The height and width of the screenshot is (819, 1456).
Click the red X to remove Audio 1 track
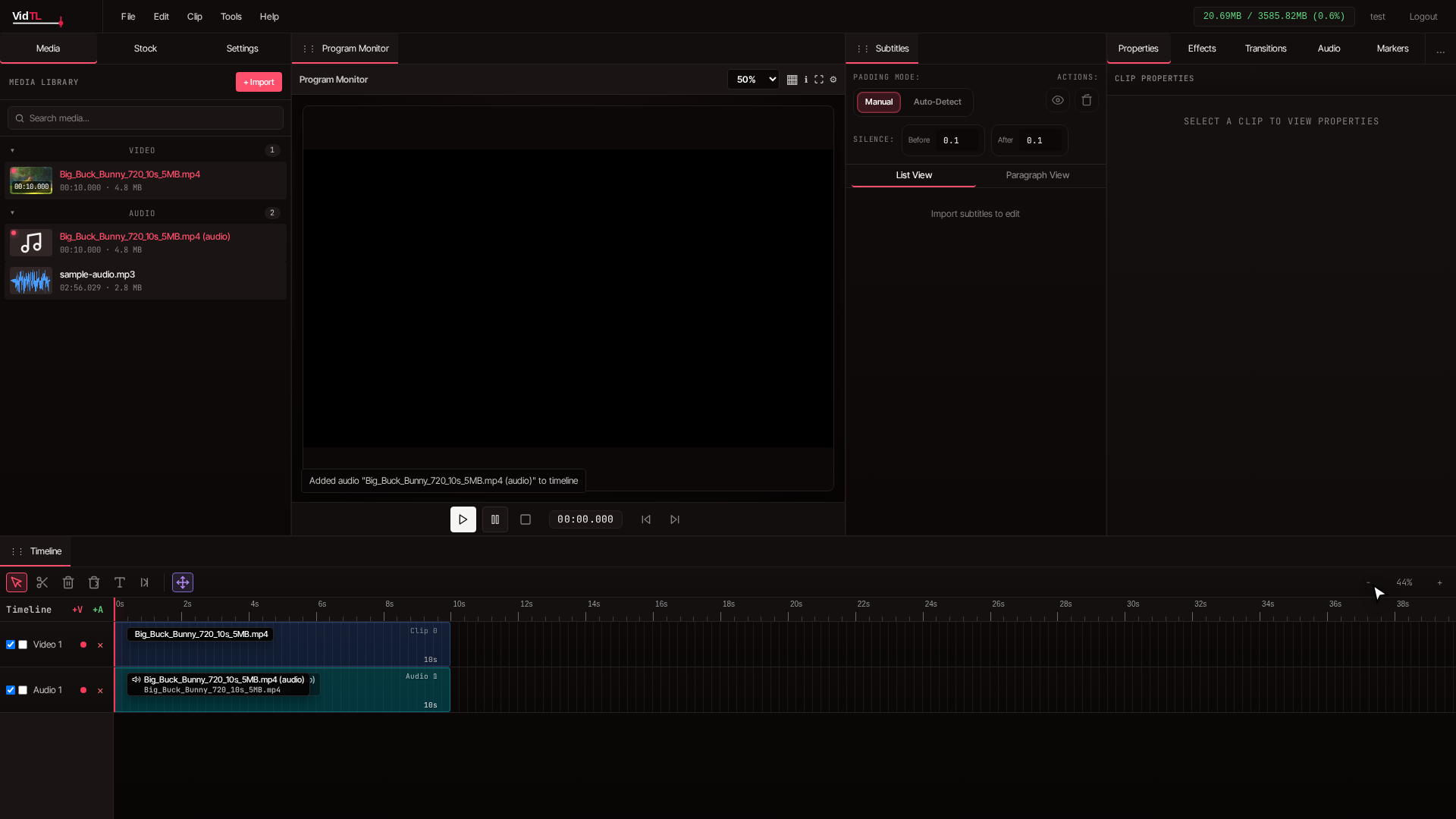pos(100,691)
